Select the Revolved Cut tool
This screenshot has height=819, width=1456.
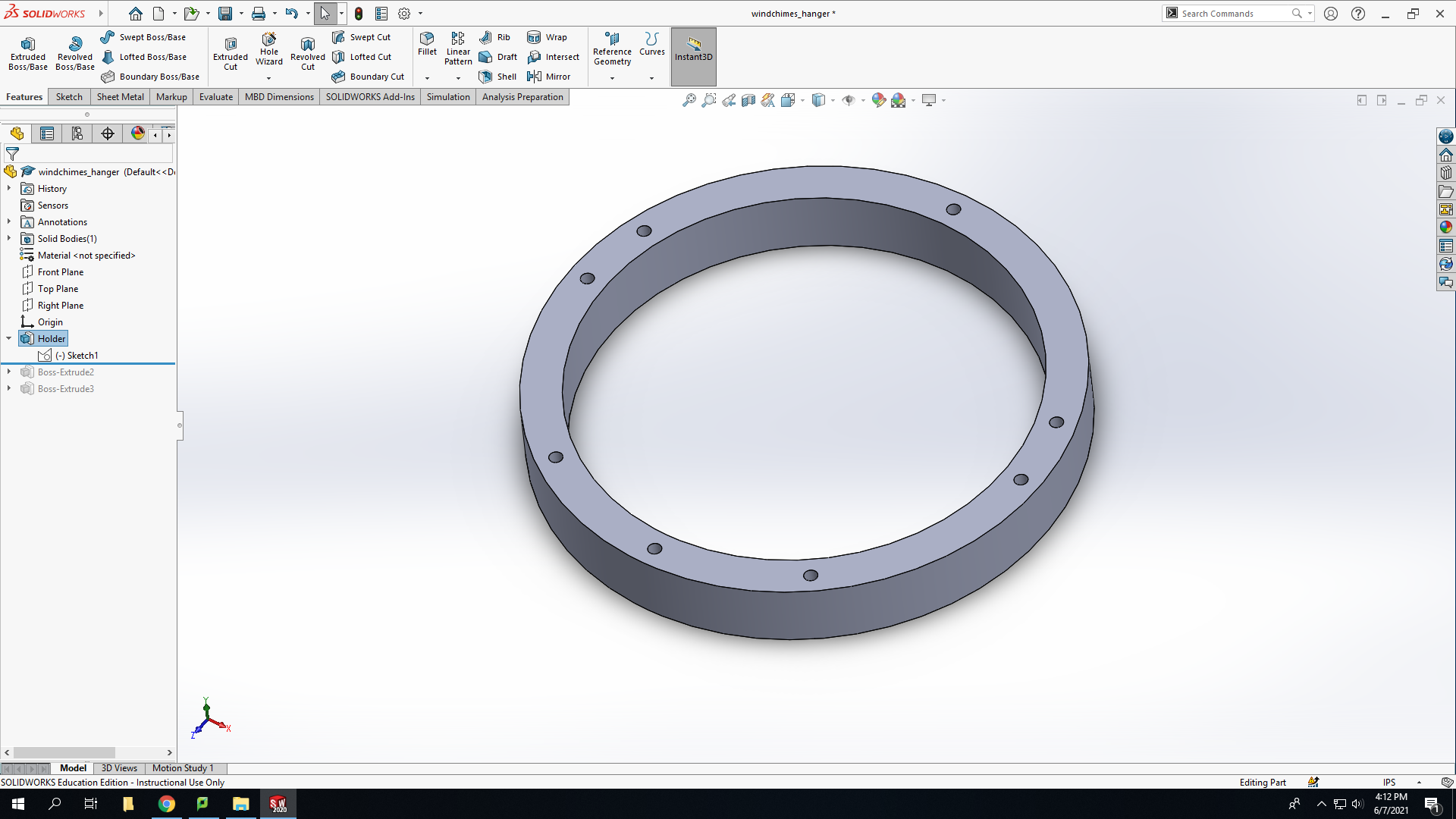click(x=308, y=54)
